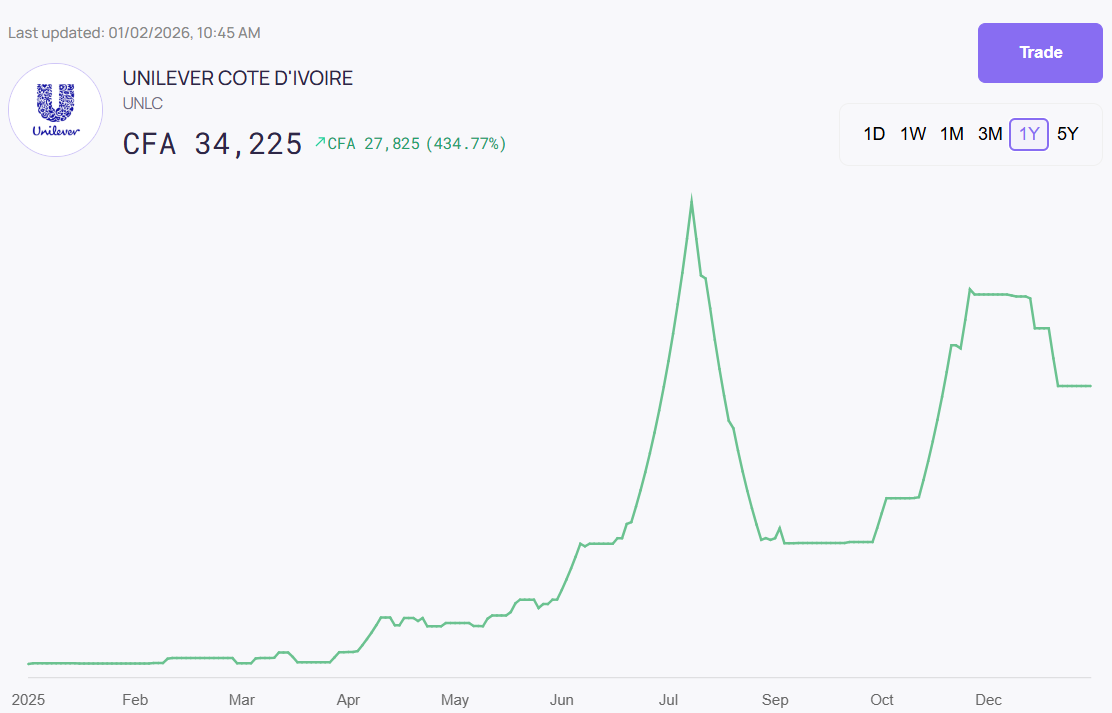This screenshot has height=713, width=1112.
Task: Click the UNILEVER COTE D'IVOIRE title
Action: [x=237, y=78]
